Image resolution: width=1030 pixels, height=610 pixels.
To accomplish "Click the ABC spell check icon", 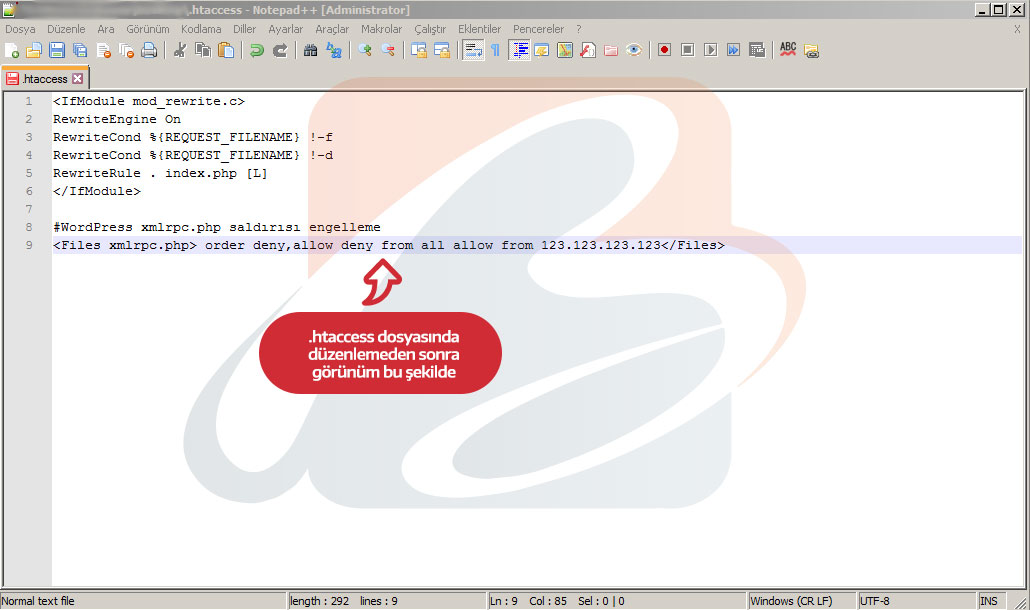I will 788,50.
